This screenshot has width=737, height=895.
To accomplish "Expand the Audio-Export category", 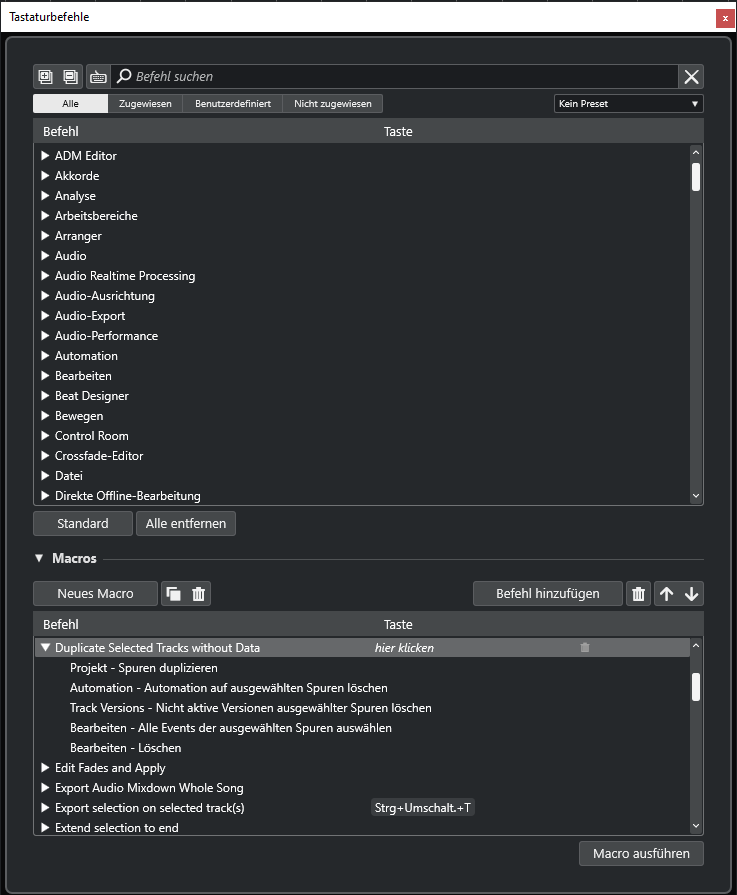I will coord(46,316).
